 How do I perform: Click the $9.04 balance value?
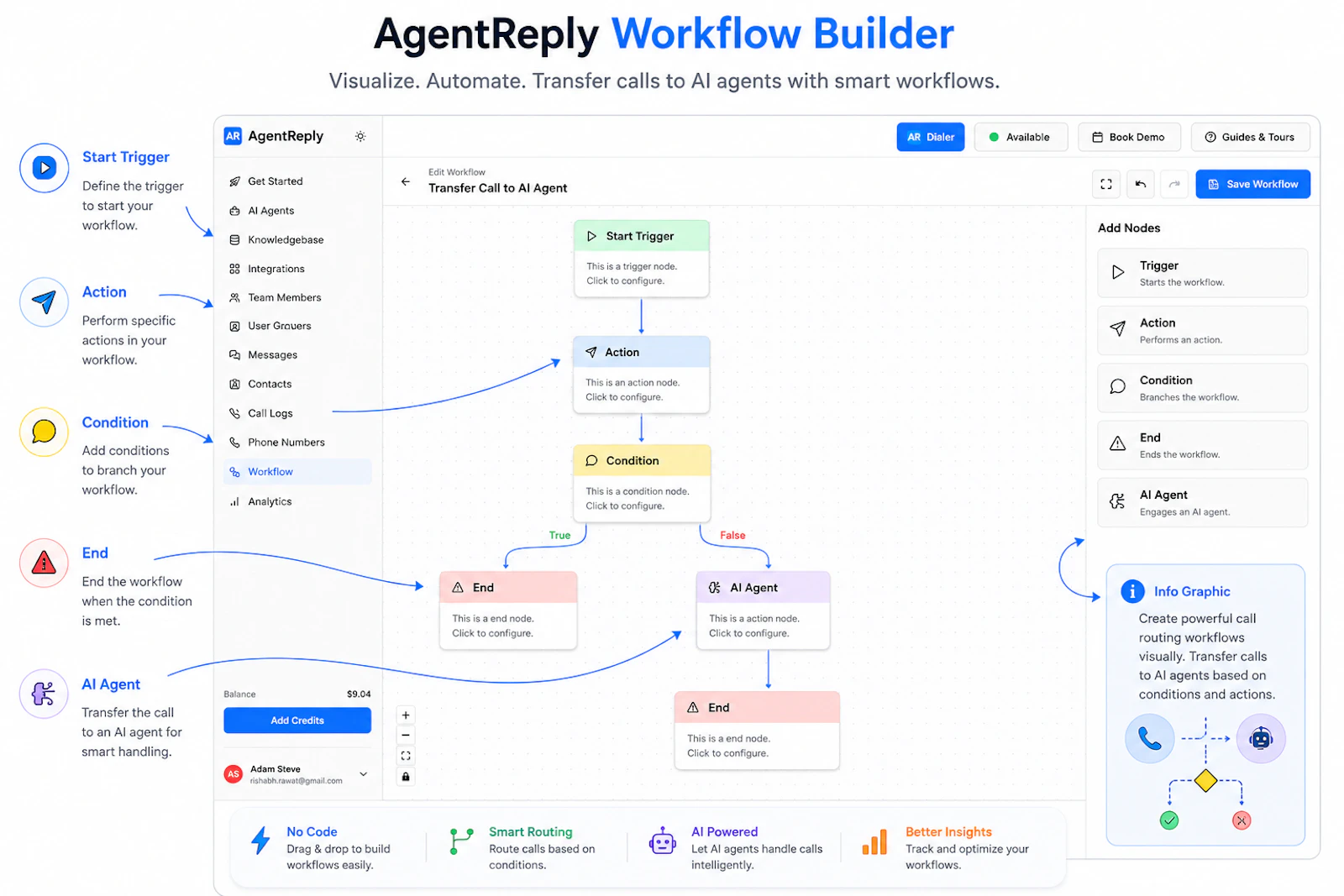(359, 694)
